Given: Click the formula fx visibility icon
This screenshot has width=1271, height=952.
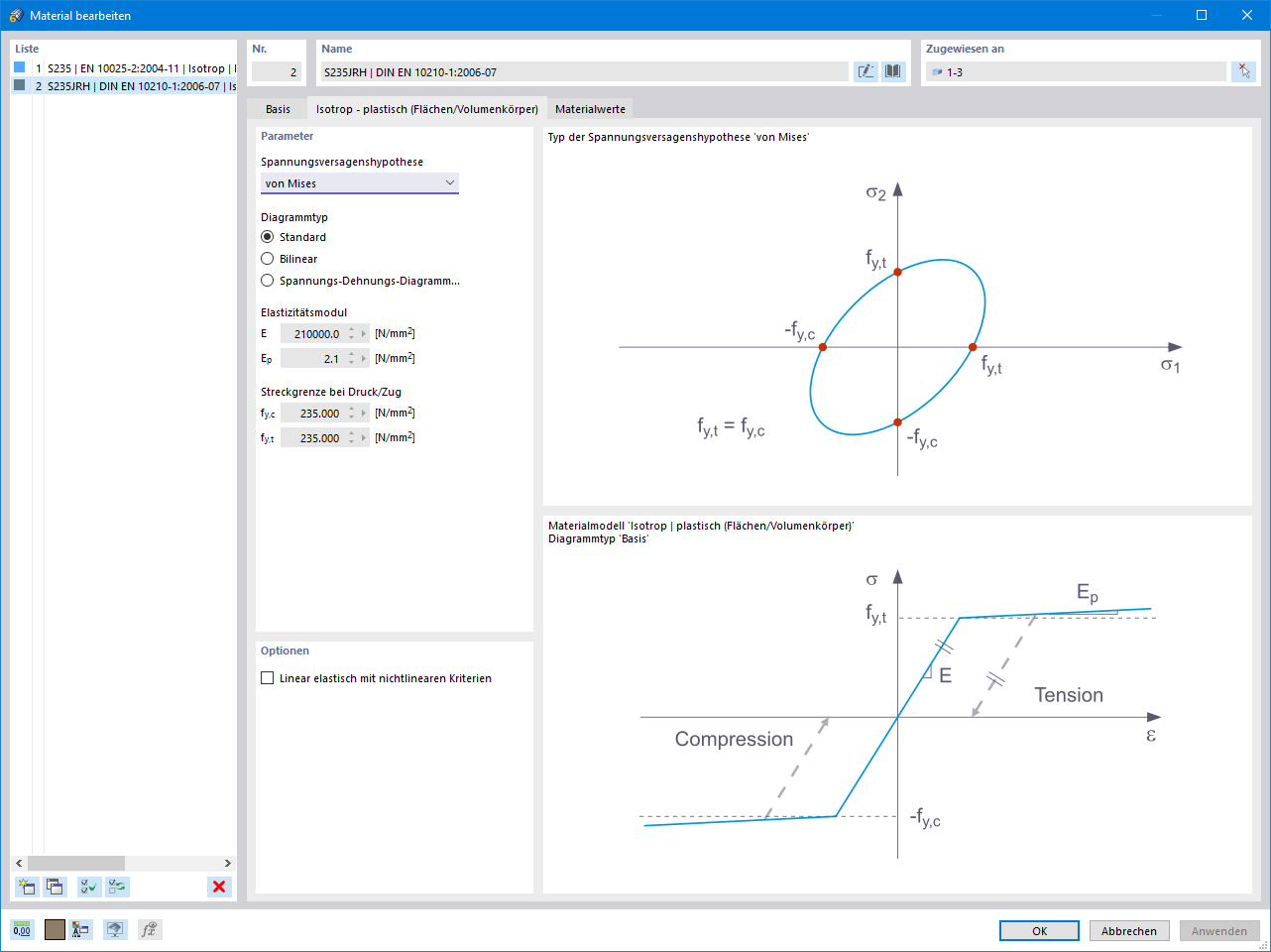Looking at the screenshot, I should tap(150, 929).
